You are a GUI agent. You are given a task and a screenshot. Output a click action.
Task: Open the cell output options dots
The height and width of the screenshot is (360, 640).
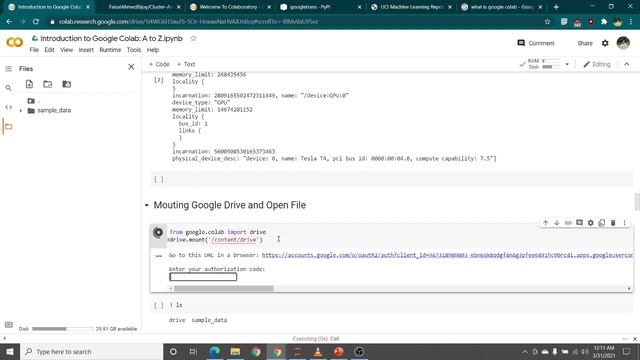click(159, 256)
